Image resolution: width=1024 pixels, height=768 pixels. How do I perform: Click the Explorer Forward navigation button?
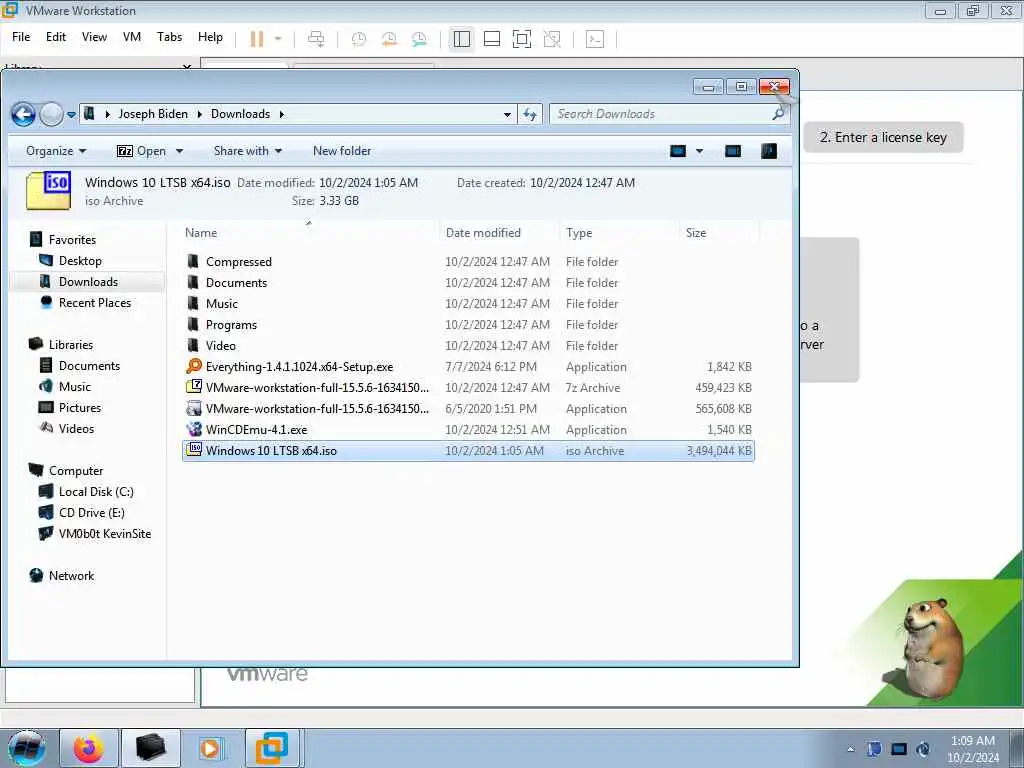51,114
